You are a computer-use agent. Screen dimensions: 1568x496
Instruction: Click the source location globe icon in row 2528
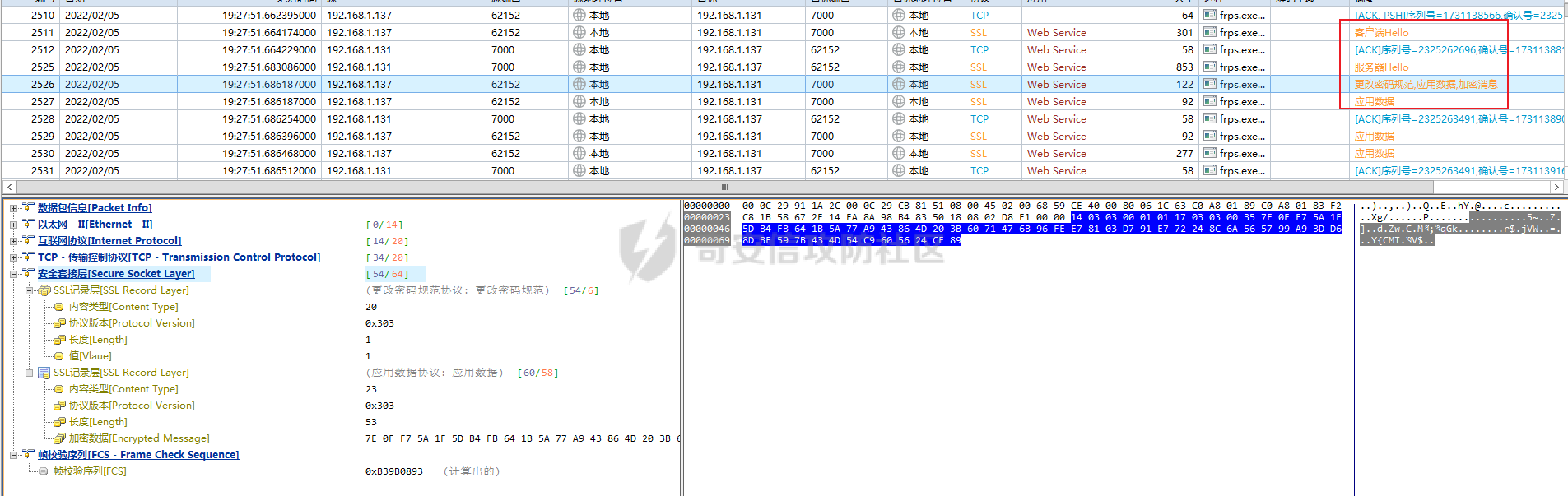pyautogui.click(x=579, y=118)
